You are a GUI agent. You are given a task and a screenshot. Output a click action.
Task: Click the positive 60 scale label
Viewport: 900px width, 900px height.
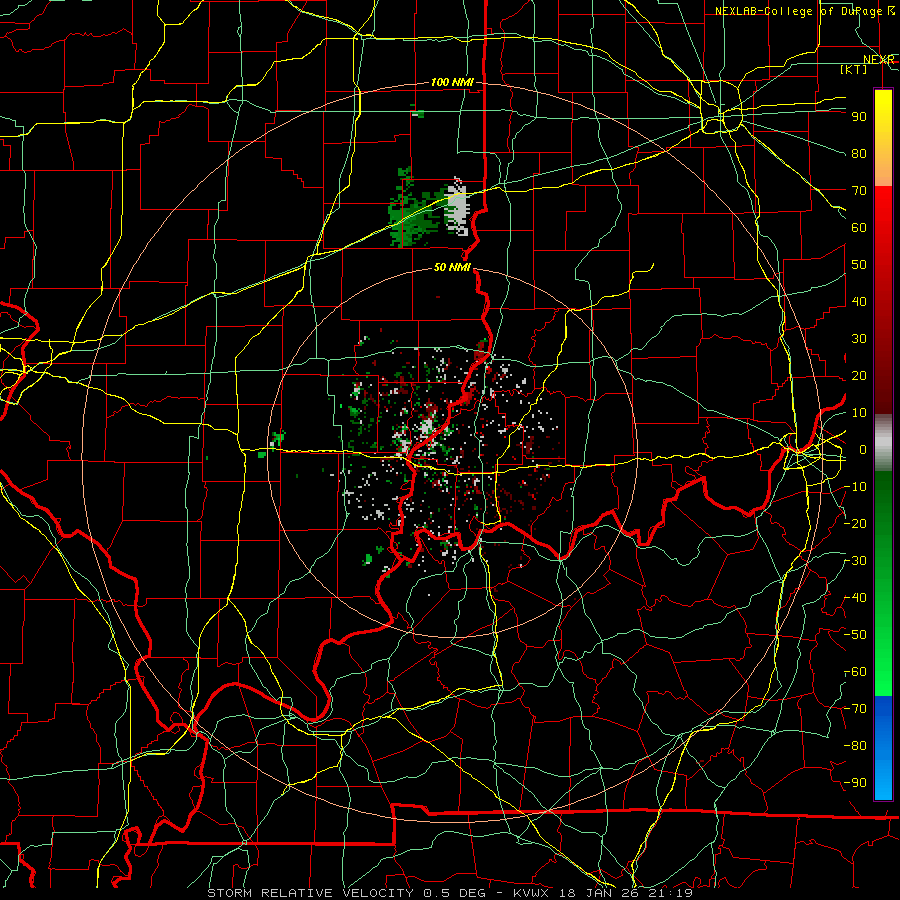coord(859,227)
